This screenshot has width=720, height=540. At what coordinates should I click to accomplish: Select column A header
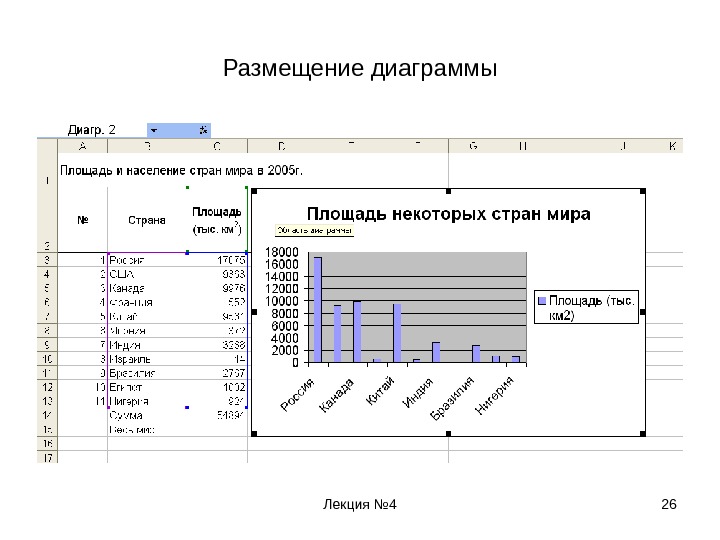pyautogui.click(x=83, y=146)
